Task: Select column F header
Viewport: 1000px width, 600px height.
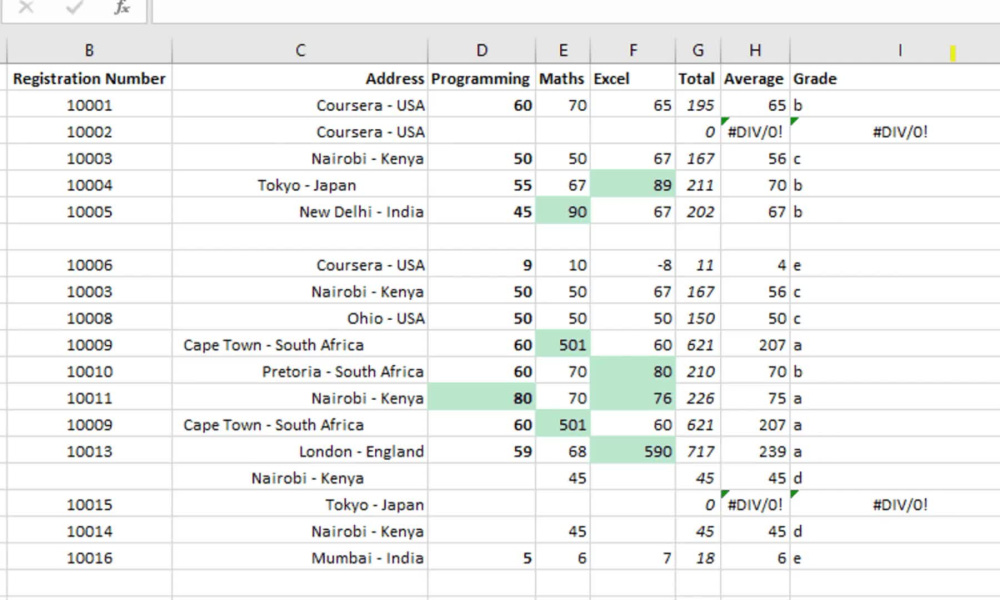Action: pyautogui.click(x=633, y=50)
